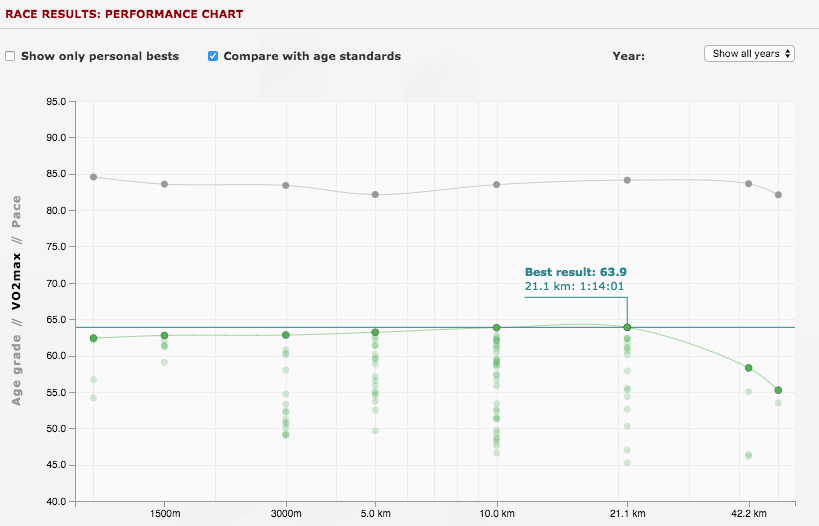
Task: Click the last green point past 42.2 km
Action: point(778,390)
